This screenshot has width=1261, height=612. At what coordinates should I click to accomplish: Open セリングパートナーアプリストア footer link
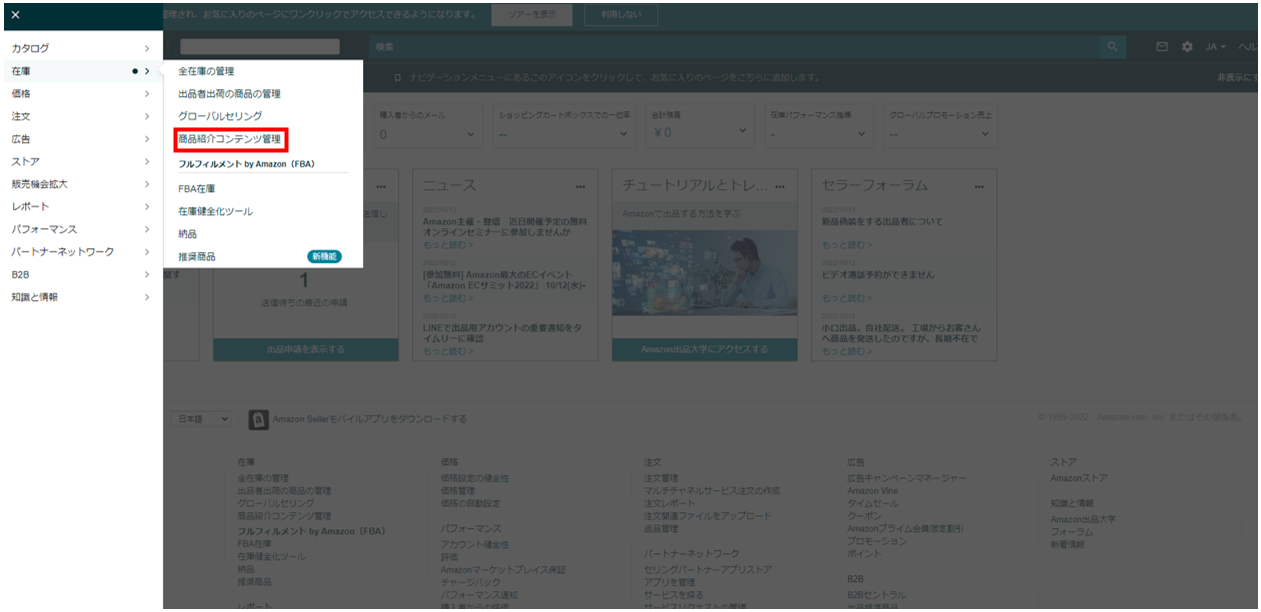pyautogui.click(x=708, y=569)
